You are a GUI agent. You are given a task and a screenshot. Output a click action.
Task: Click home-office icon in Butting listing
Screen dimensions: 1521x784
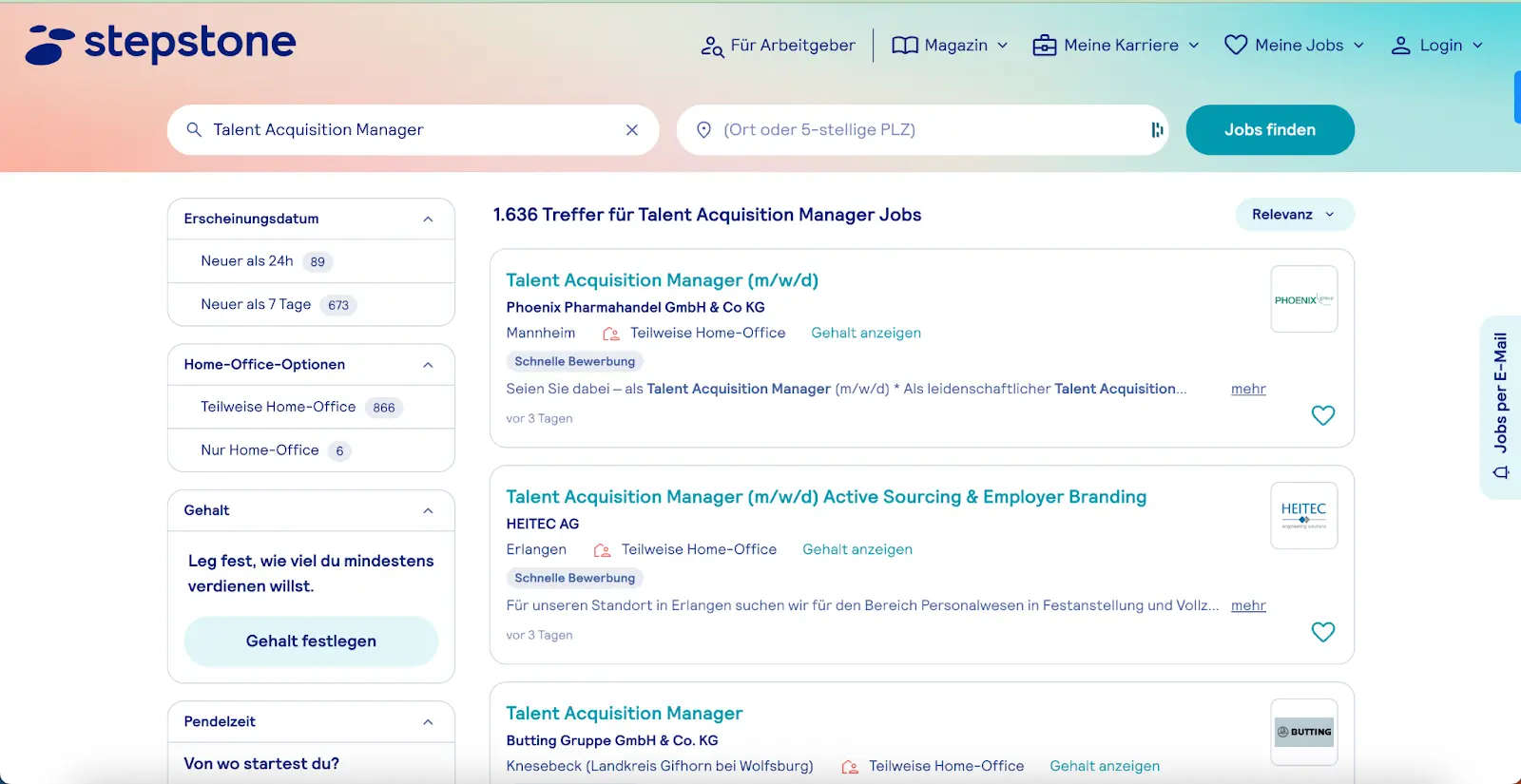click(850, 767)
